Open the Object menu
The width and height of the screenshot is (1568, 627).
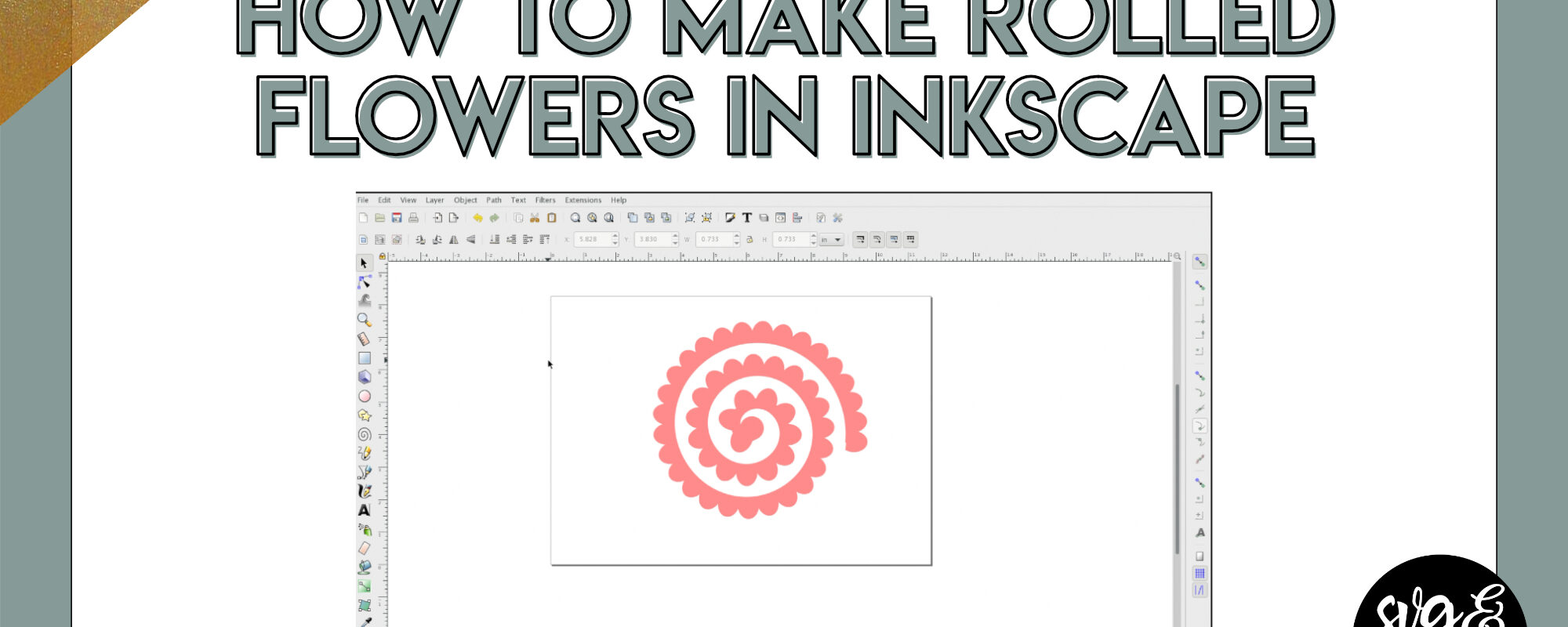tap(466, 200)
